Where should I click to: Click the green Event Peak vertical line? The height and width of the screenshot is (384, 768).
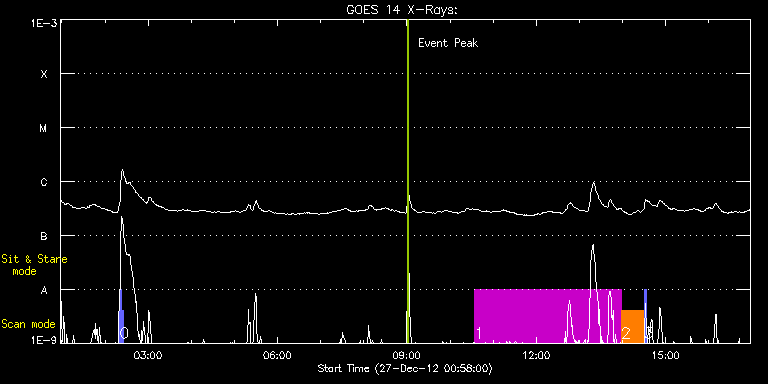(408, 181)
